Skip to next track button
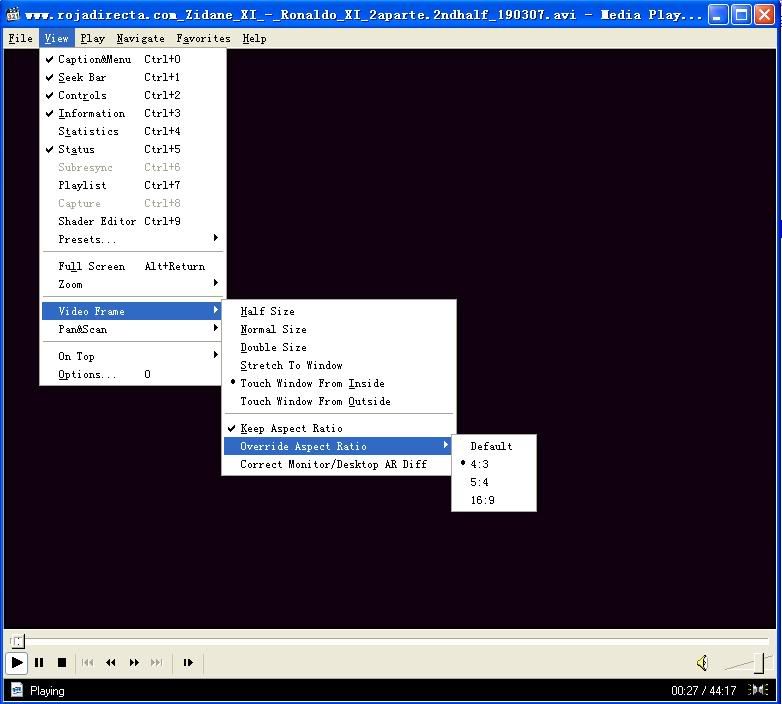Screen dimensions: 782x704 click(x=157, y=663)
